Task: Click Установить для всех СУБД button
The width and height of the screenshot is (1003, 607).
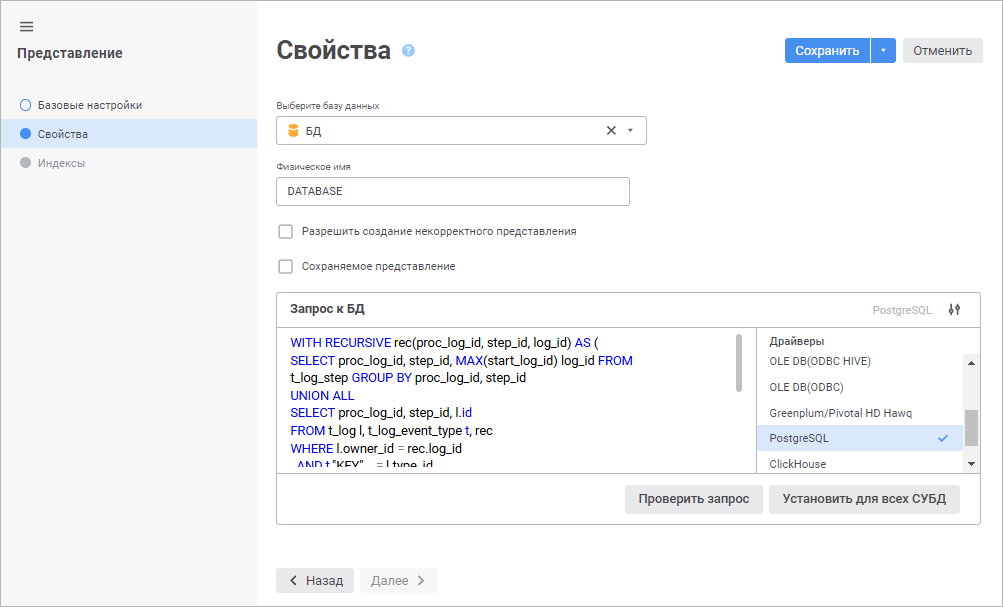Action: tap(863, 499)
